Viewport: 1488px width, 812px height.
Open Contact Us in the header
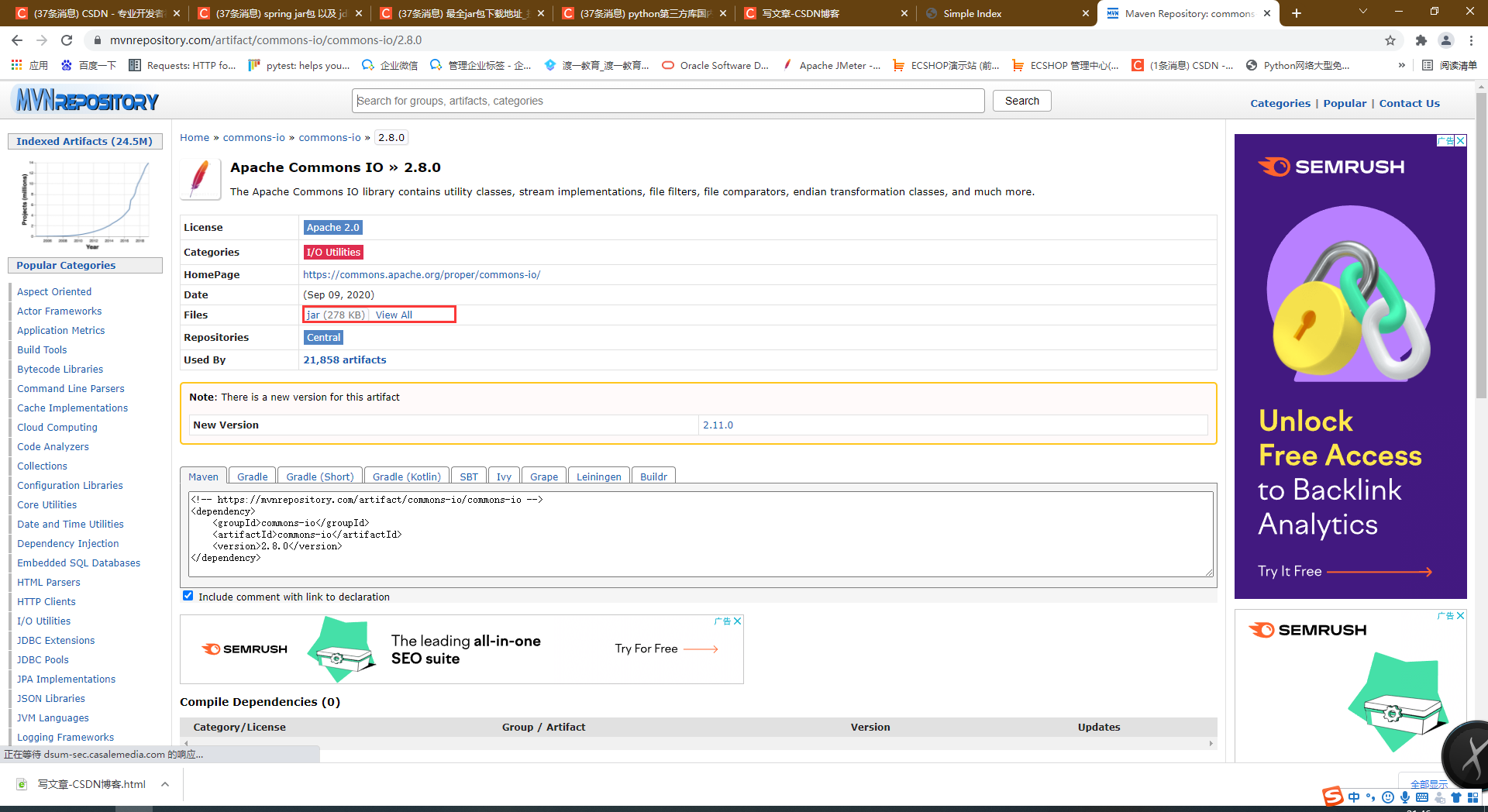click(x=1409, y=103)
